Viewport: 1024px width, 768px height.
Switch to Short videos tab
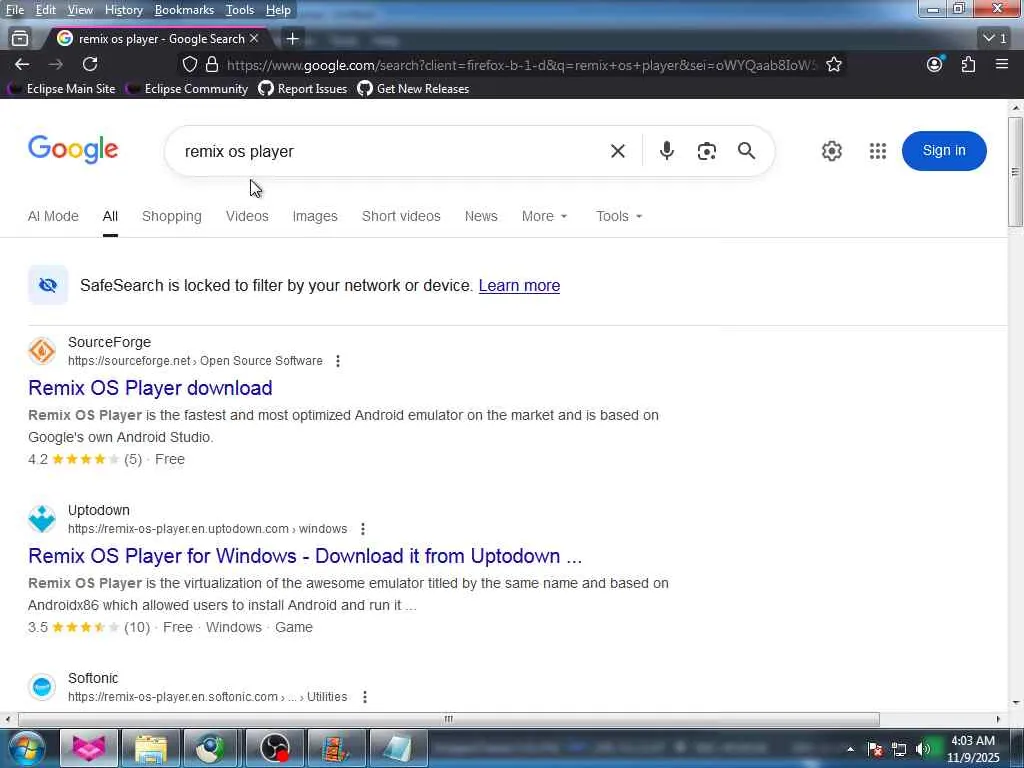point(401,216)
